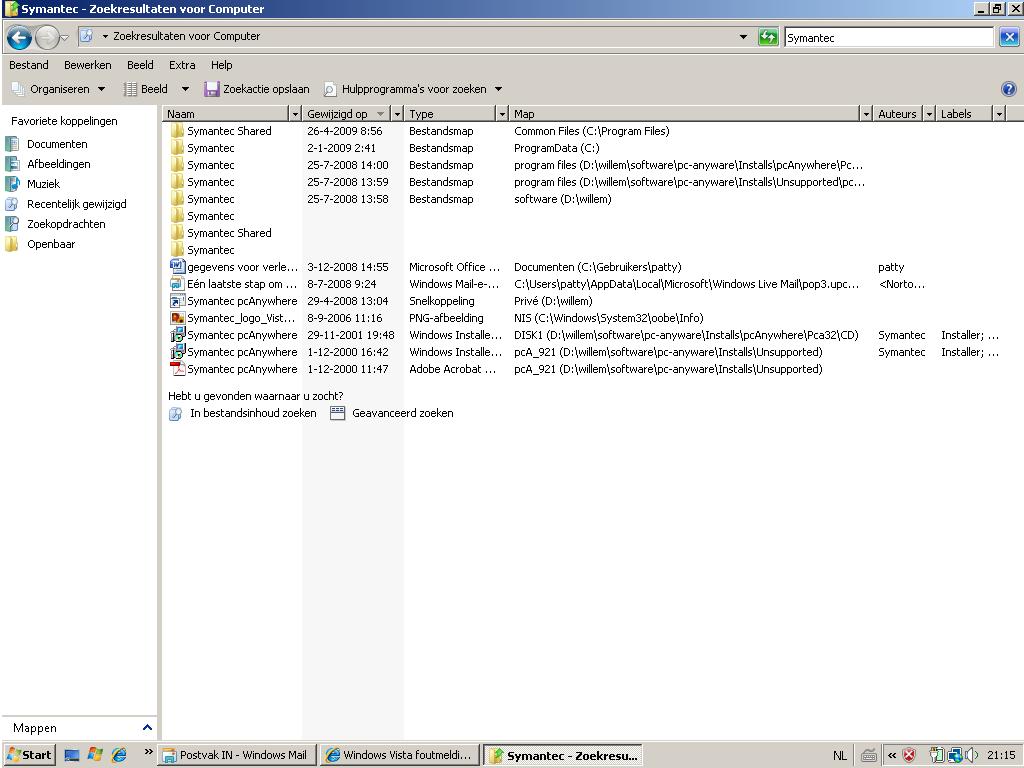
Task: Click the network tray icon
Action: [955, 756]
